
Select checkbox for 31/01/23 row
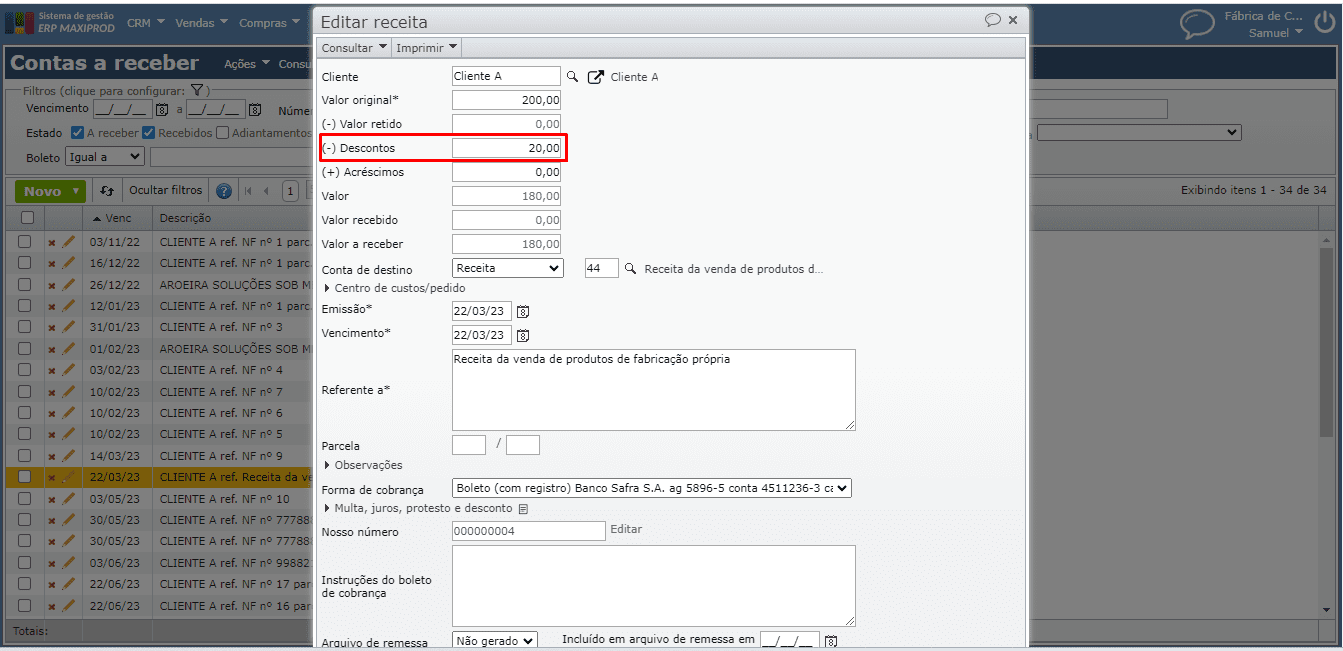[24, 327]
